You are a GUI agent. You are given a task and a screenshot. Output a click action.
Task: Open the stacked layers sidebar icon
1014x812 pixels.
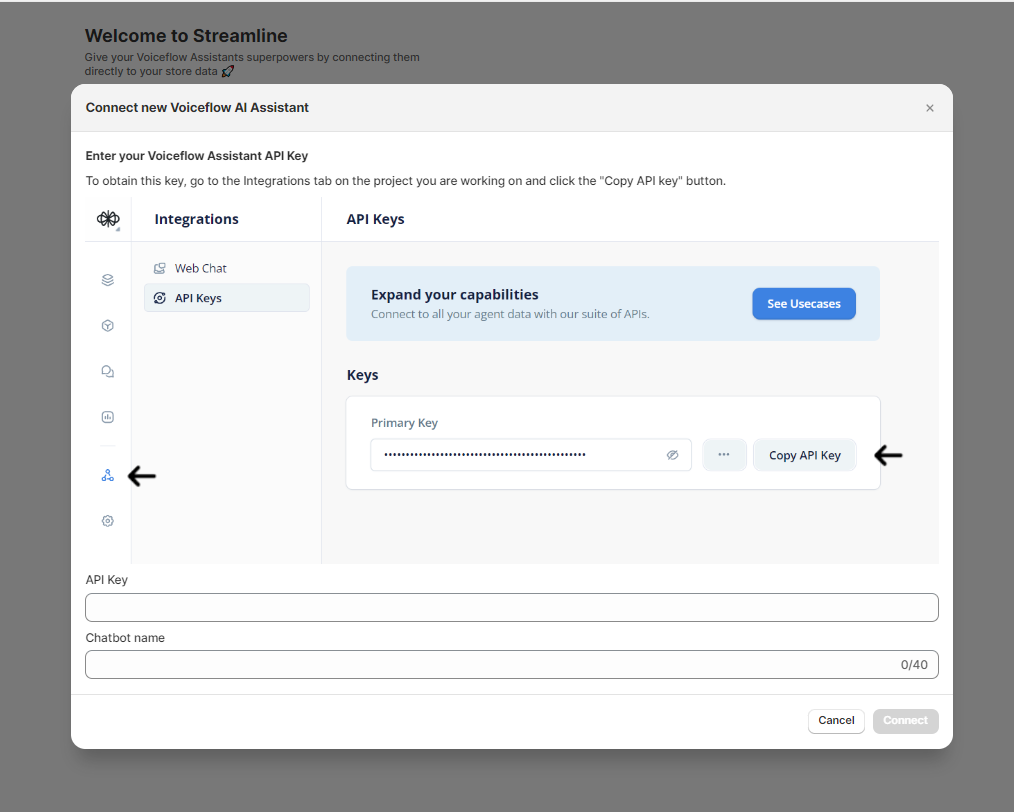tap(108, 280)
